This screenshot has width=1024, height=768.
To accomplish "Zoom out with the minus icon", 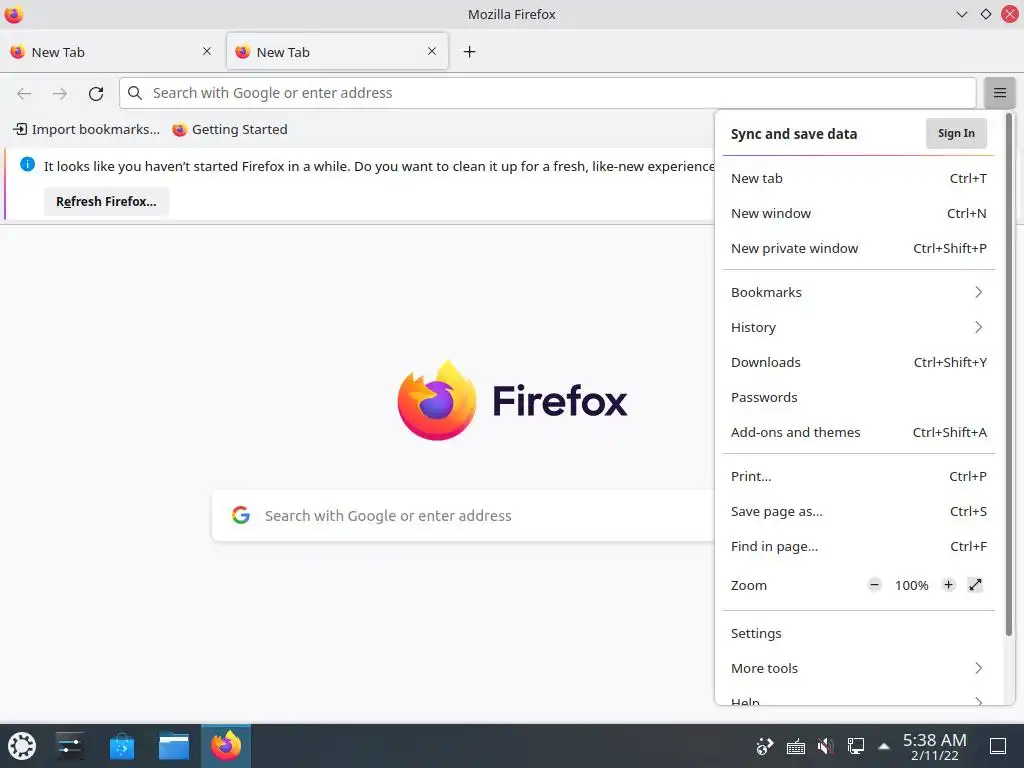I will 874,584.
